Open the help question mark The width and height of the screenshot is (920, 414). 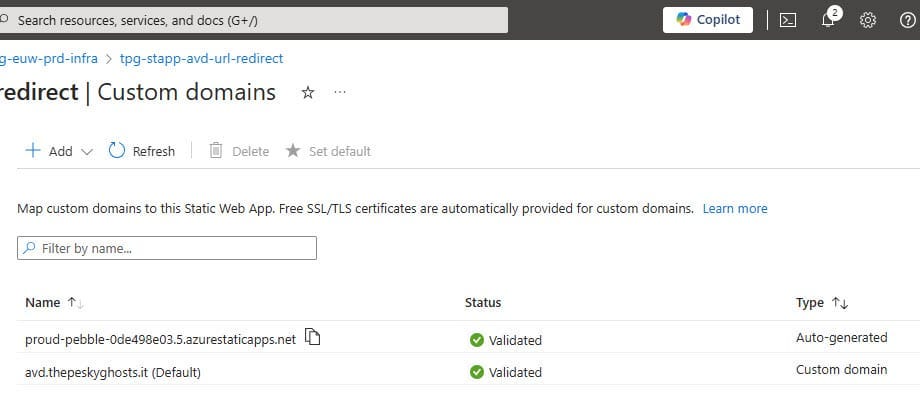point(907,21)
